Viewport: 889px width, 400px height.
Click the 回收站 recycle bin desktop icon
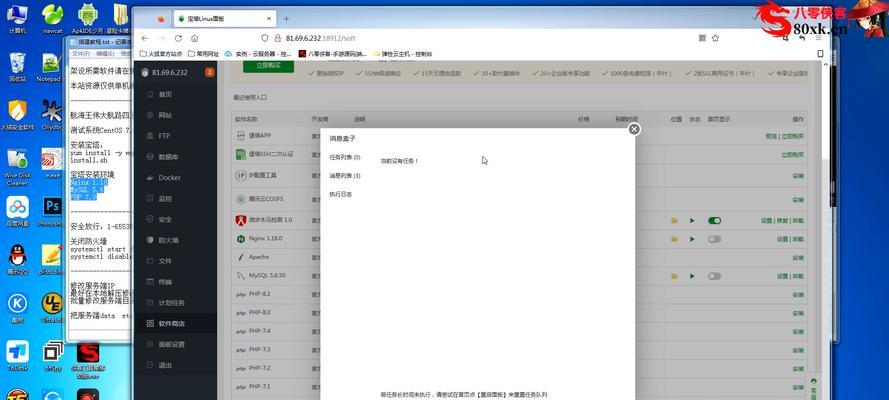coord(18,67)
